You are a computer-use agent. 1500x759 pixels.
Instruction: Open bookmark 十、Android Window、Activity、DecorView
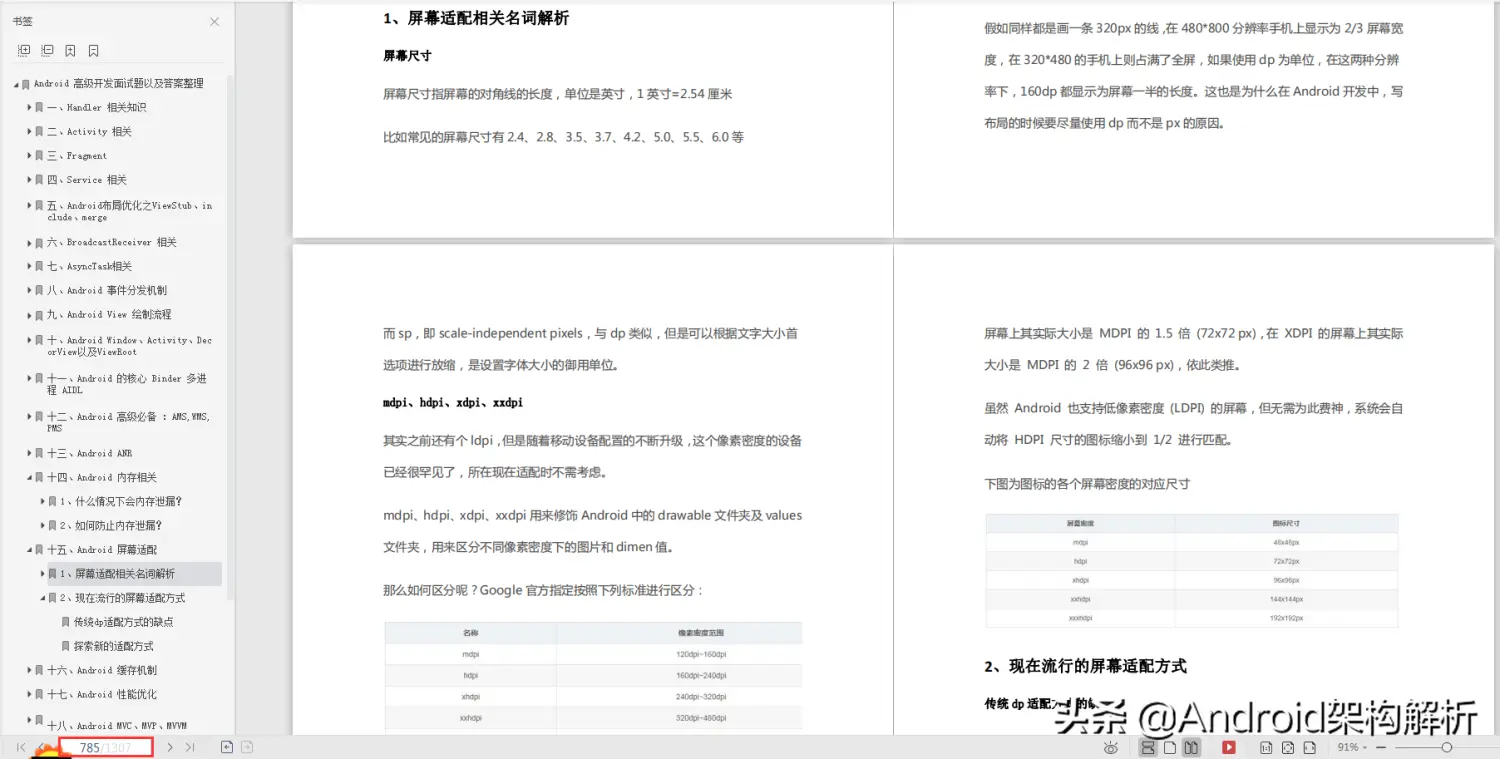point(129,346)
